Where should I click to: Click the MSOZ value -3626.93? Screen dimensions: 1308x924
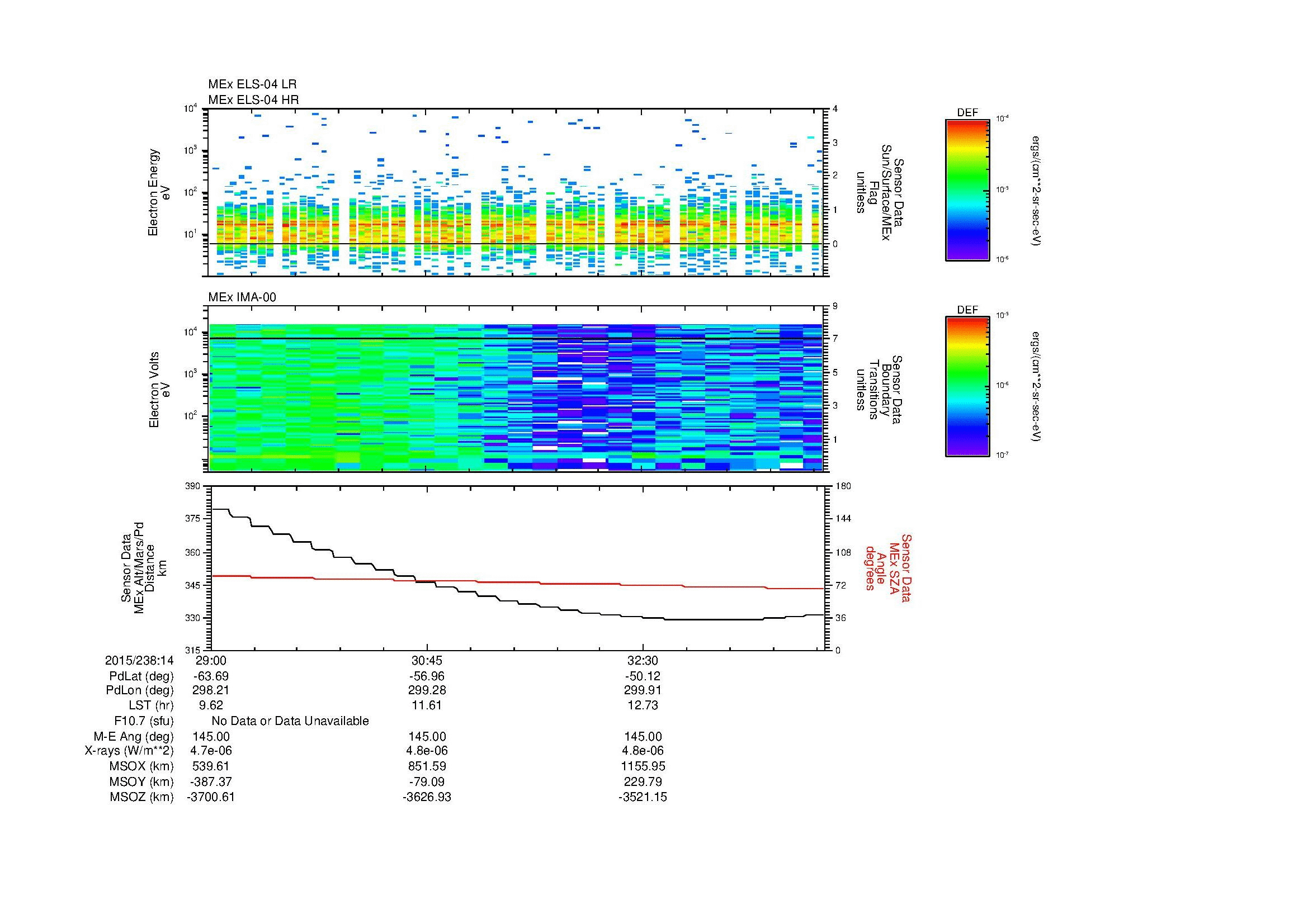coord(427,797)
